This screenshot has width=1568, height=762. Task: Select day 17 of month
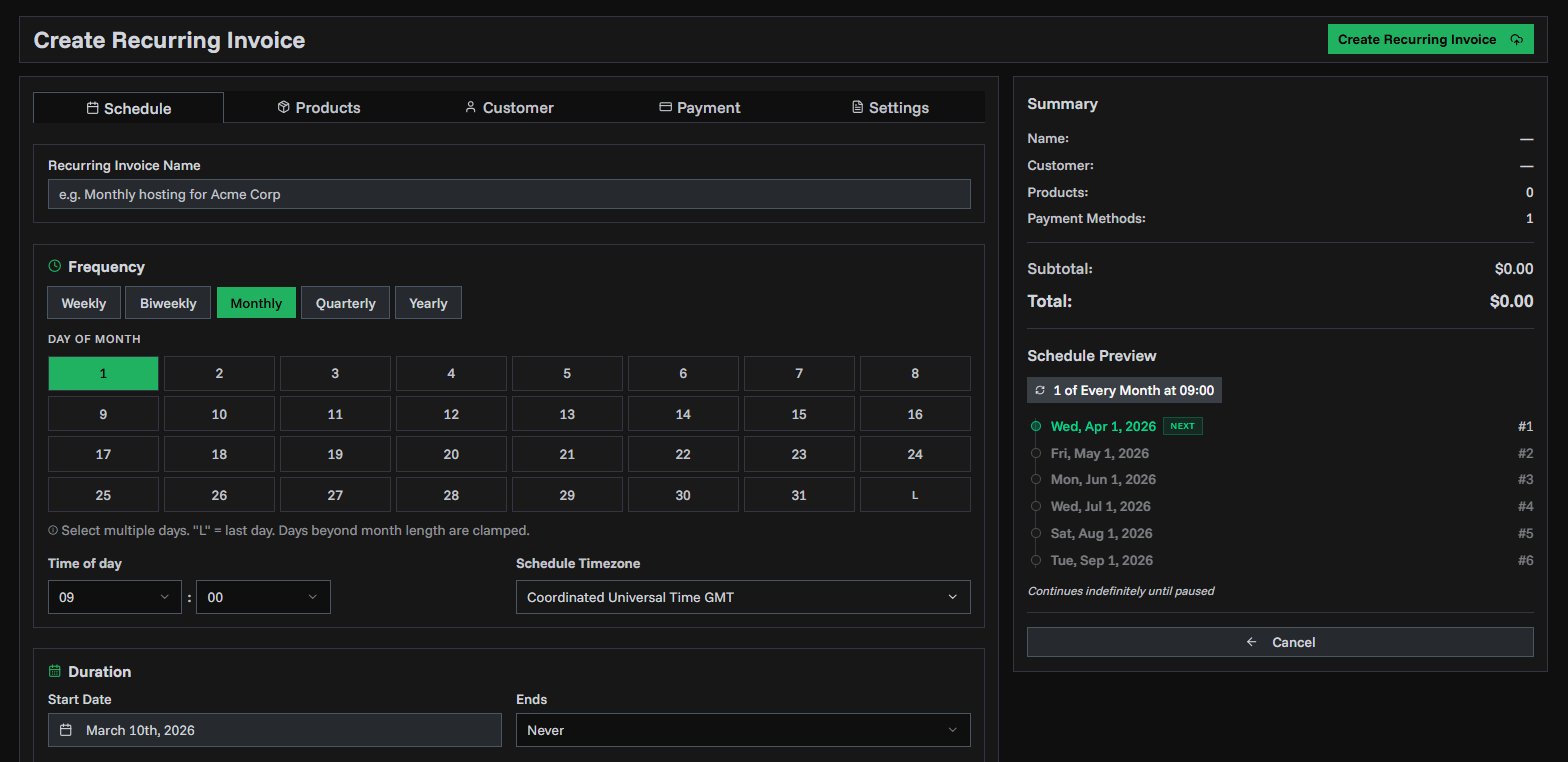click(x=103, y=454)
